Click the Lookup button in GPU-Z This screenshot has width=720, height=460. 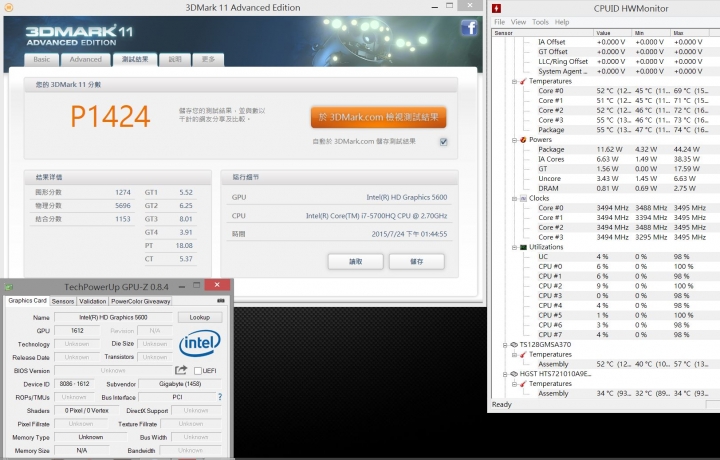pyautogui.click(x=200, y=317)
